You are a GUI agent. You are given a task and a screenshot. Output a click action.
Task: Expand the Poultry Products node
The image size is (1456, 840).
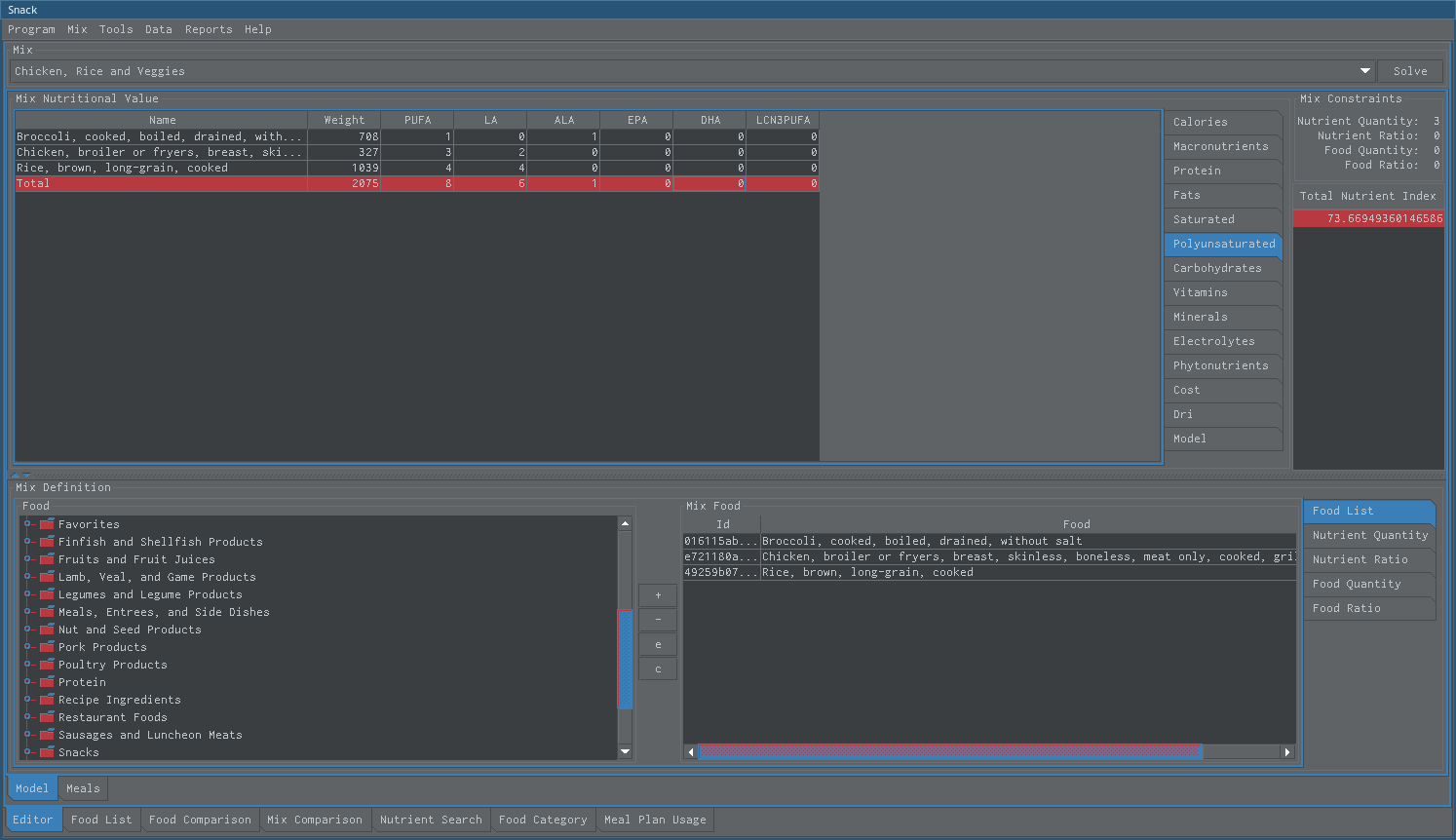[28, 665]
